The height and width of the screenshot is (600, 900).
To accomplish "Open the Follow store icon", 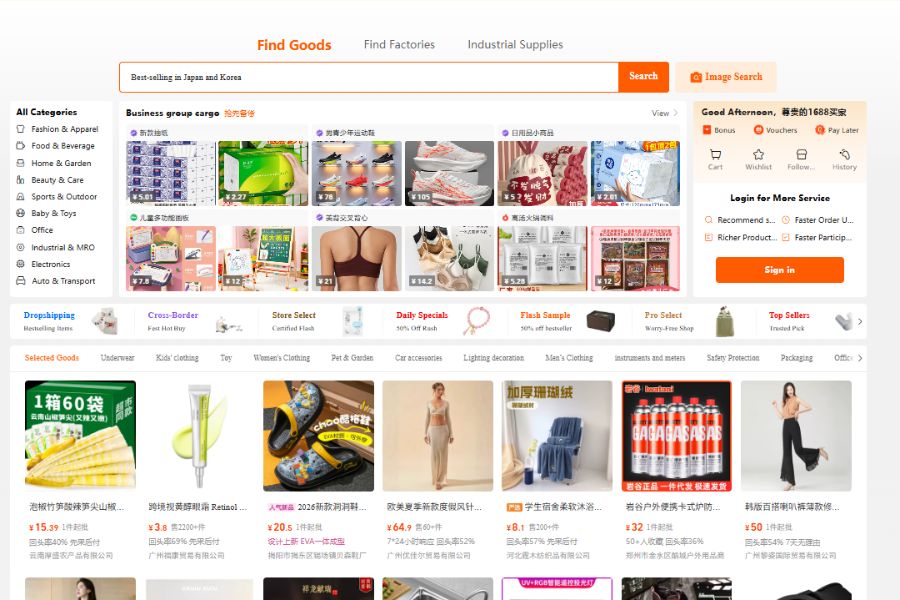I will [801, 154].
